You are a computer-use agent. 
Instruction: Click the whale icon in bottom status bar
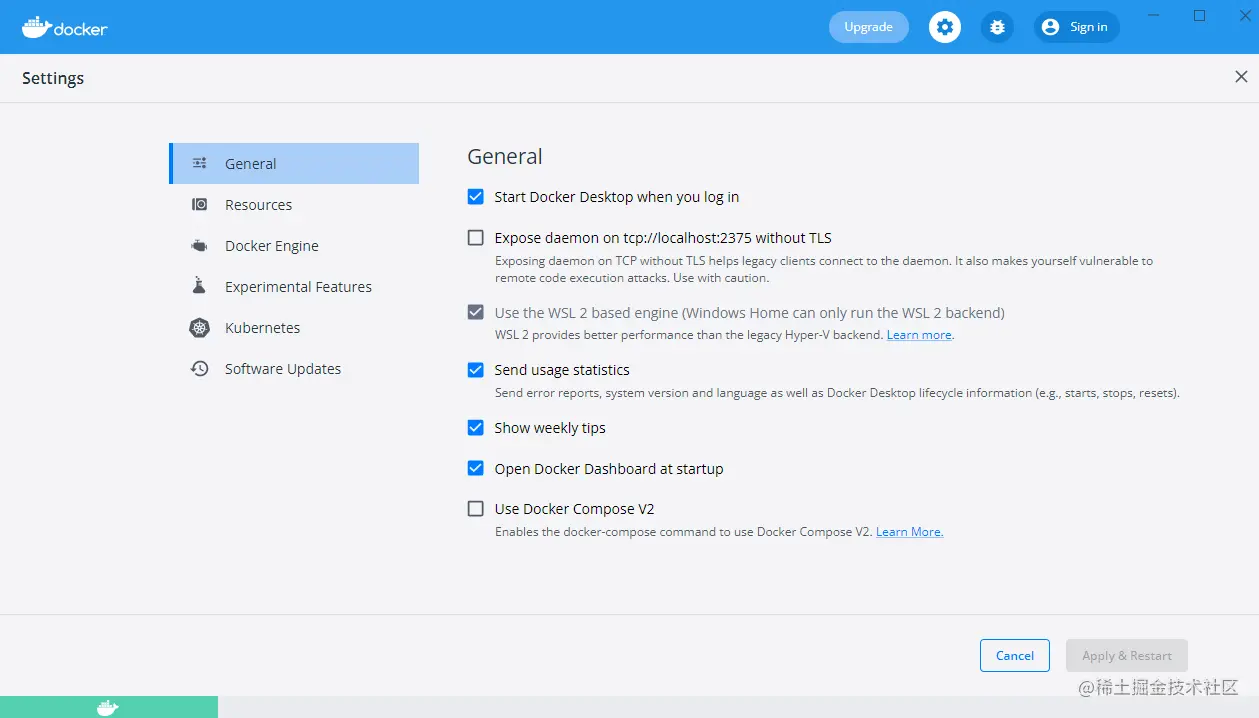(x=108, y=708)
